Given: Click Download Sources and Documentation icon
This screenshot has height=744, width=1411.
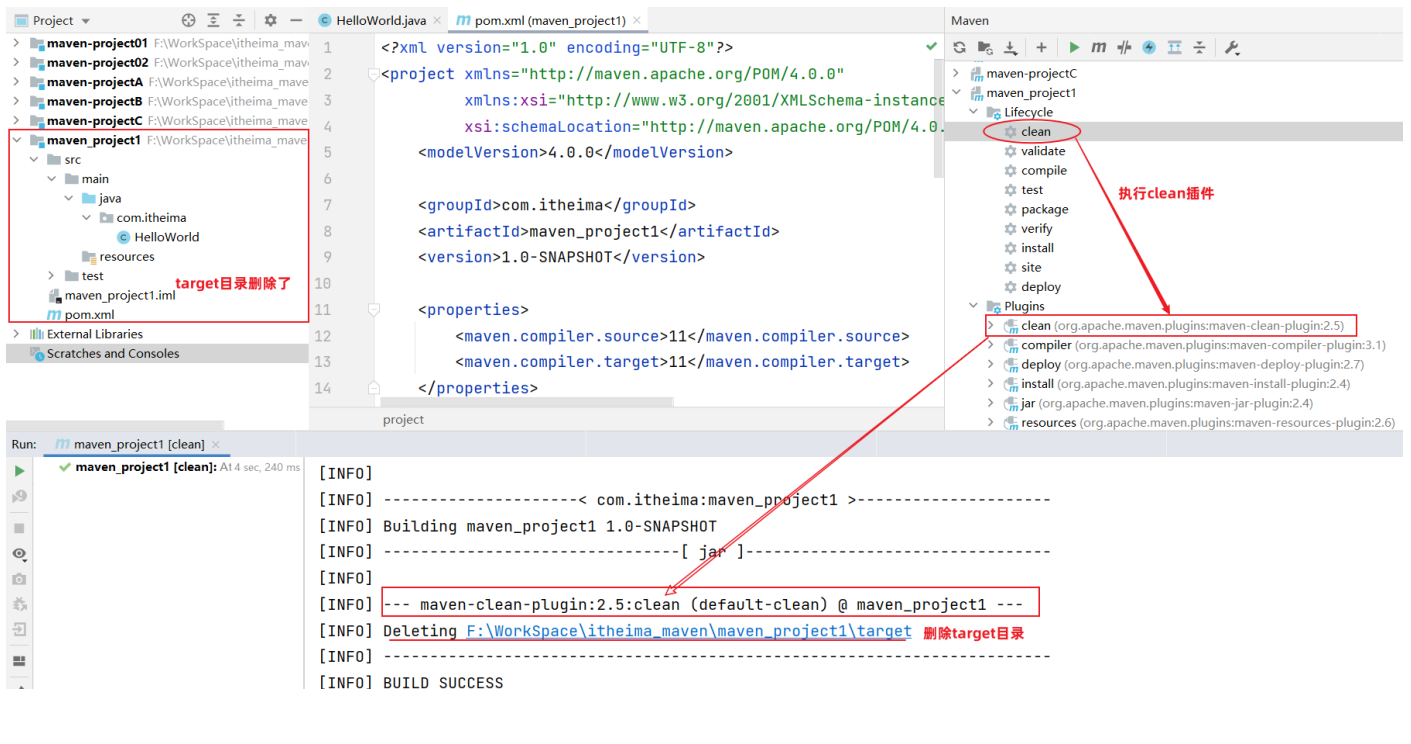Looking at the screenshot, I should click(x=1011, y=47).
